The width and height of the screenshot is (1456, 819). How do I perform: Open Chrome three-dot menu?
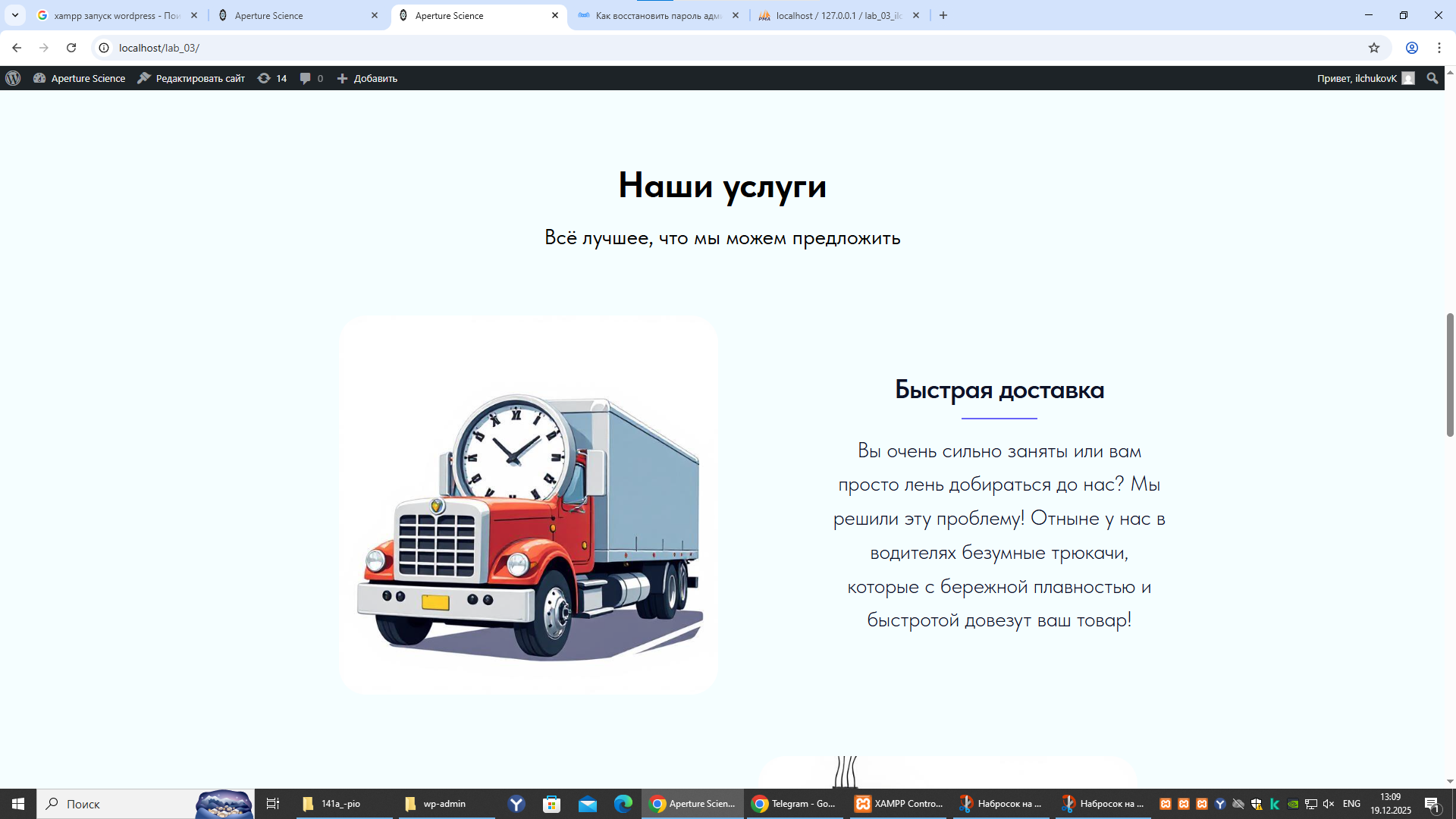(x=1439, y=48)
